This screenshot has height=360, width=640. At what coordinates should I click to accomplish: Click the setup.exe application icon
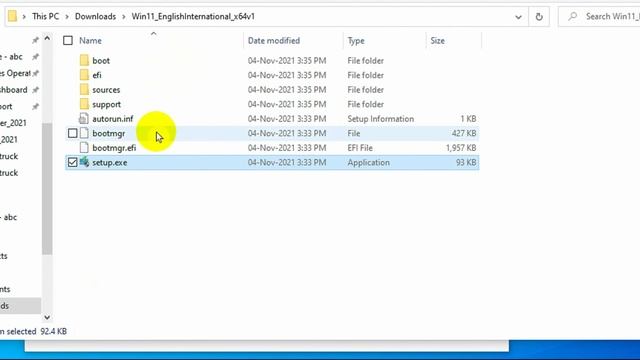coord(84,162)
